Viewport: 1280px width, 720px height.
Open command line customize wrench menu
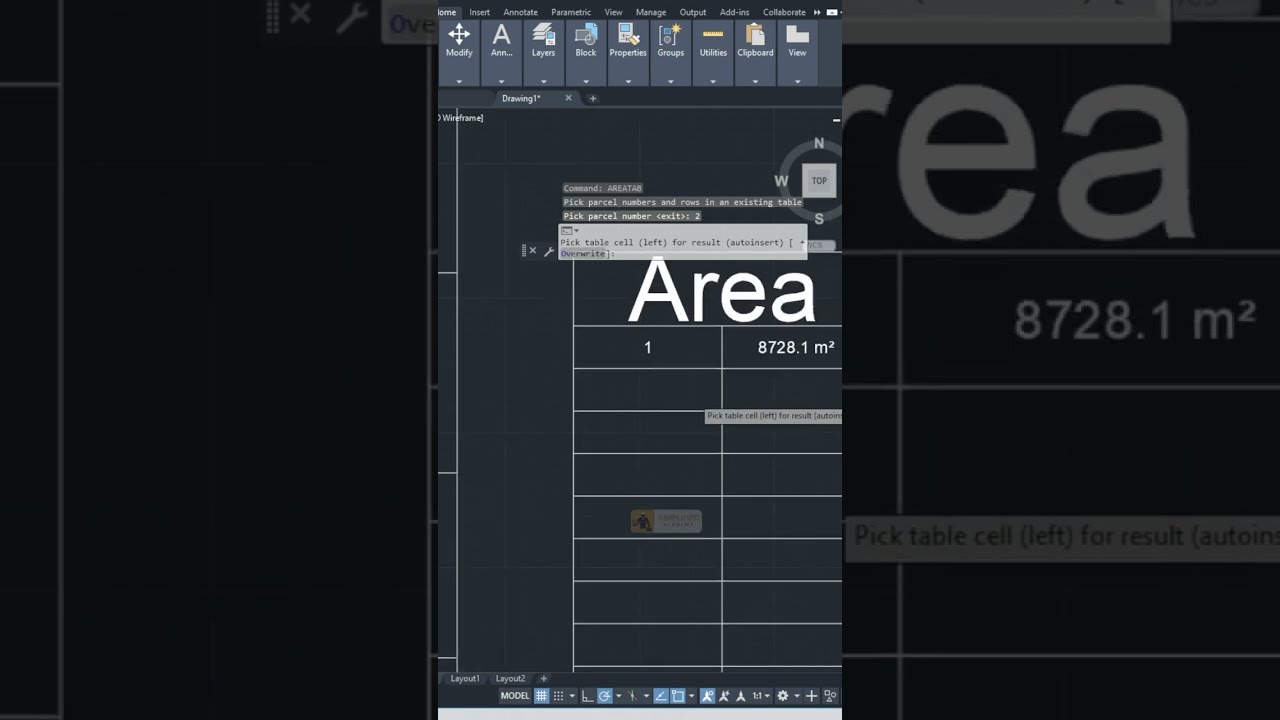pyautogui.click(x=548, y=251)
